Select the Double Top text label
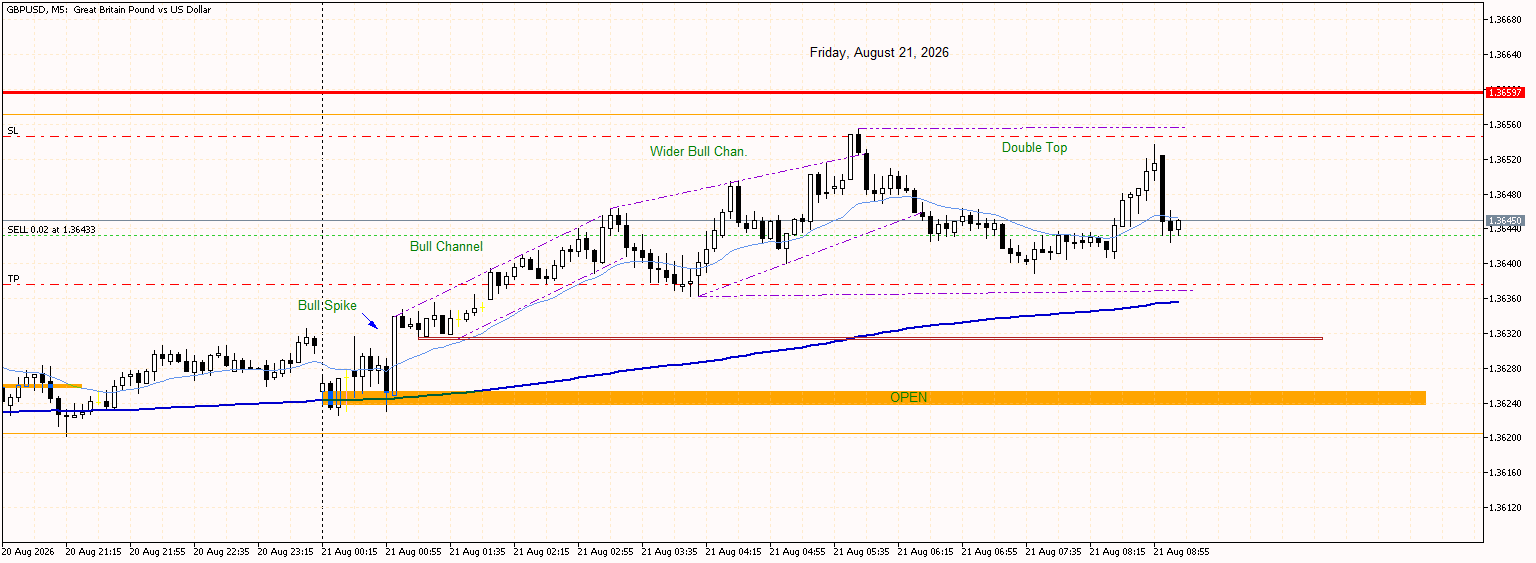 click(x=1034, y=147)
